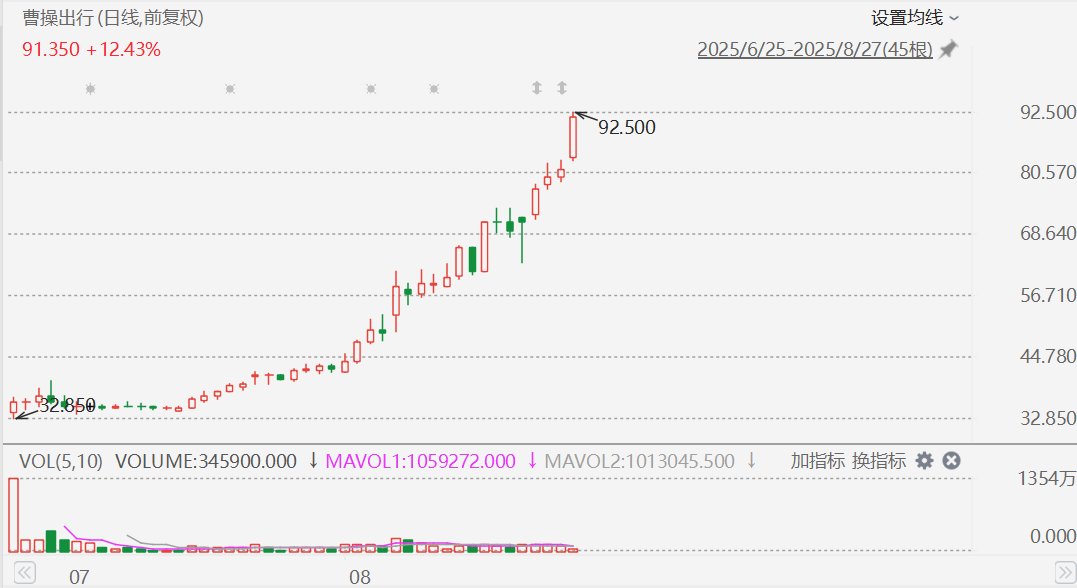Close the VOL indicator panel
1077x588 pixels.
[x=951, y=461]
